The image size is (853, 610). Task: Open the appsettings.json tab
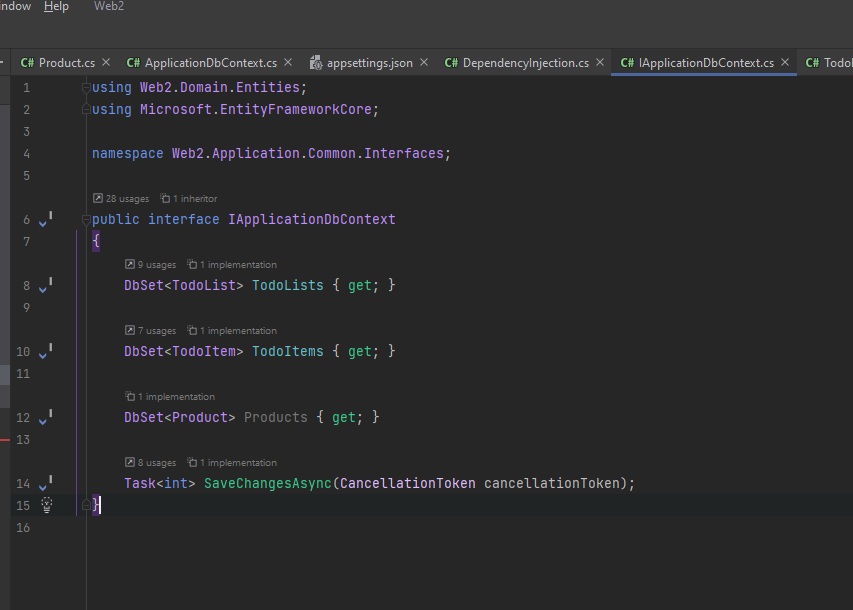tap(361, 63)
